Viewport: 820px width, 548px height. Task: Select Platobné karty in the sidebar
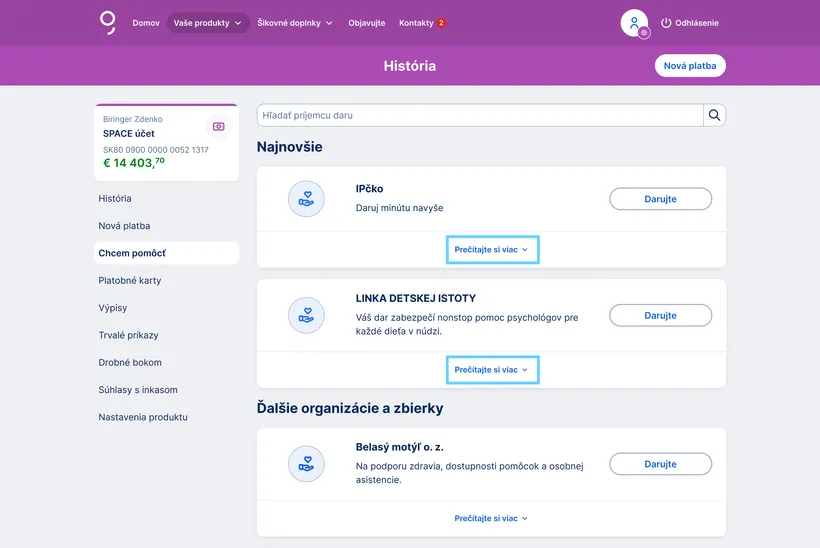(130, 281)
